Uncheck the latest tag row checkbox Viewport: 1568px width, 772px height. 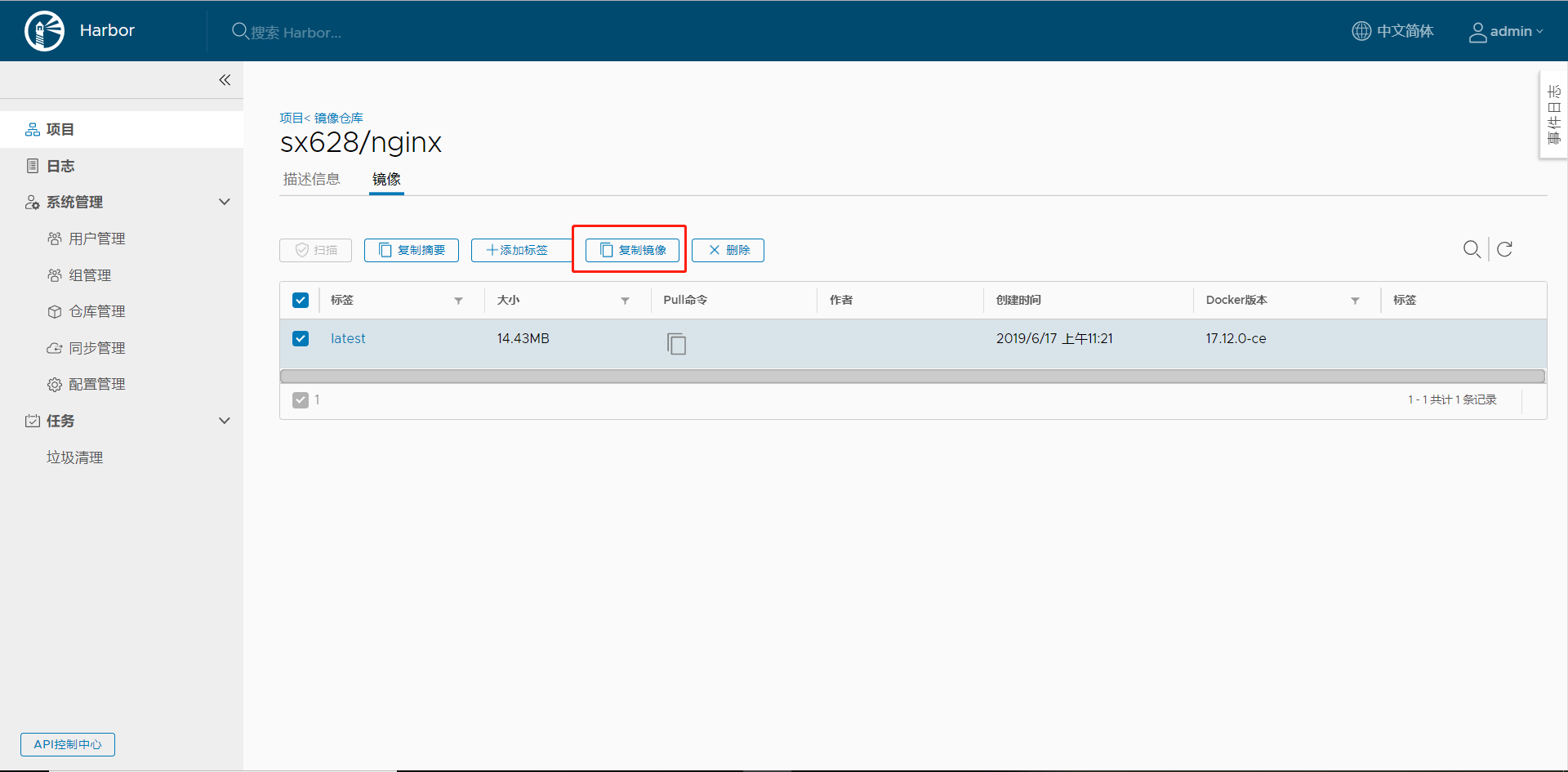tap(301, 338)
